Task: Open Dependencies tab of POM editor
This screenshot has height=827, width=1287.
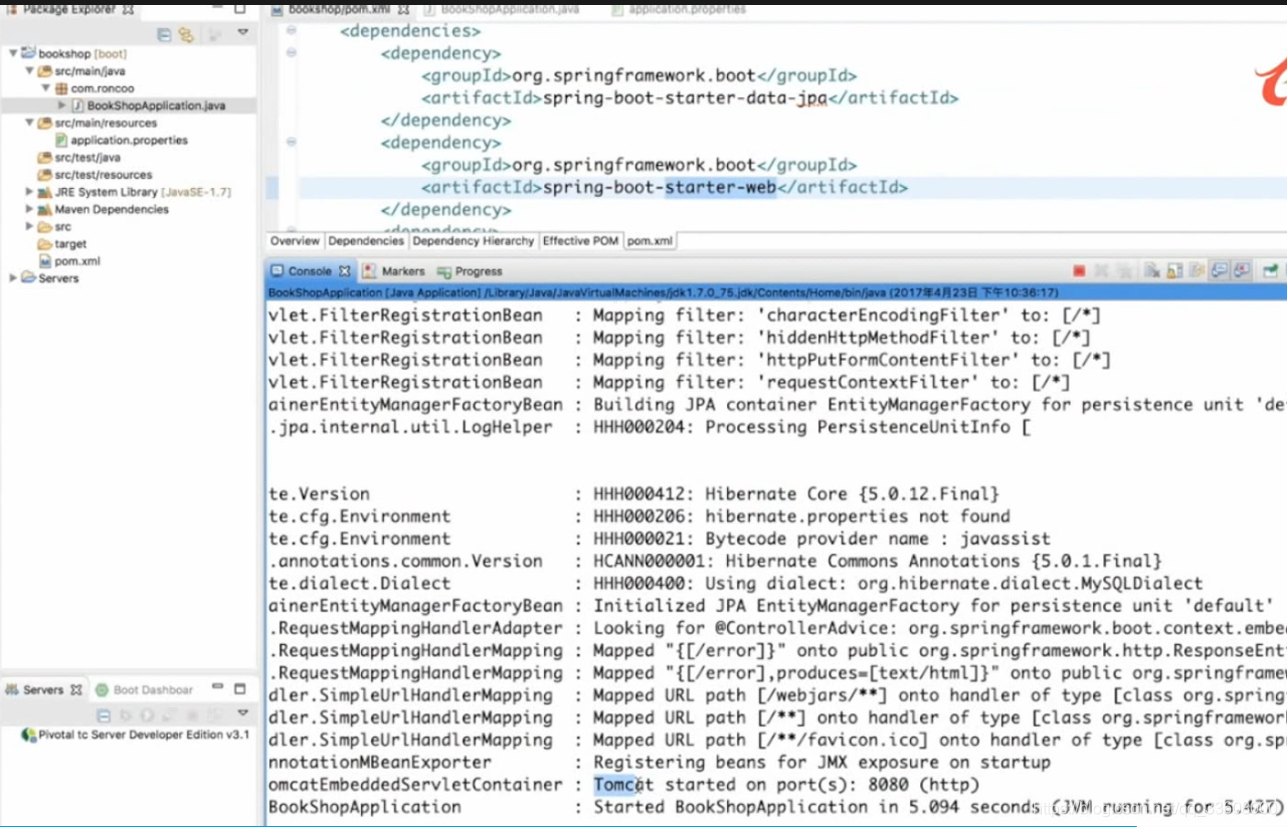Action: [366, 241]
